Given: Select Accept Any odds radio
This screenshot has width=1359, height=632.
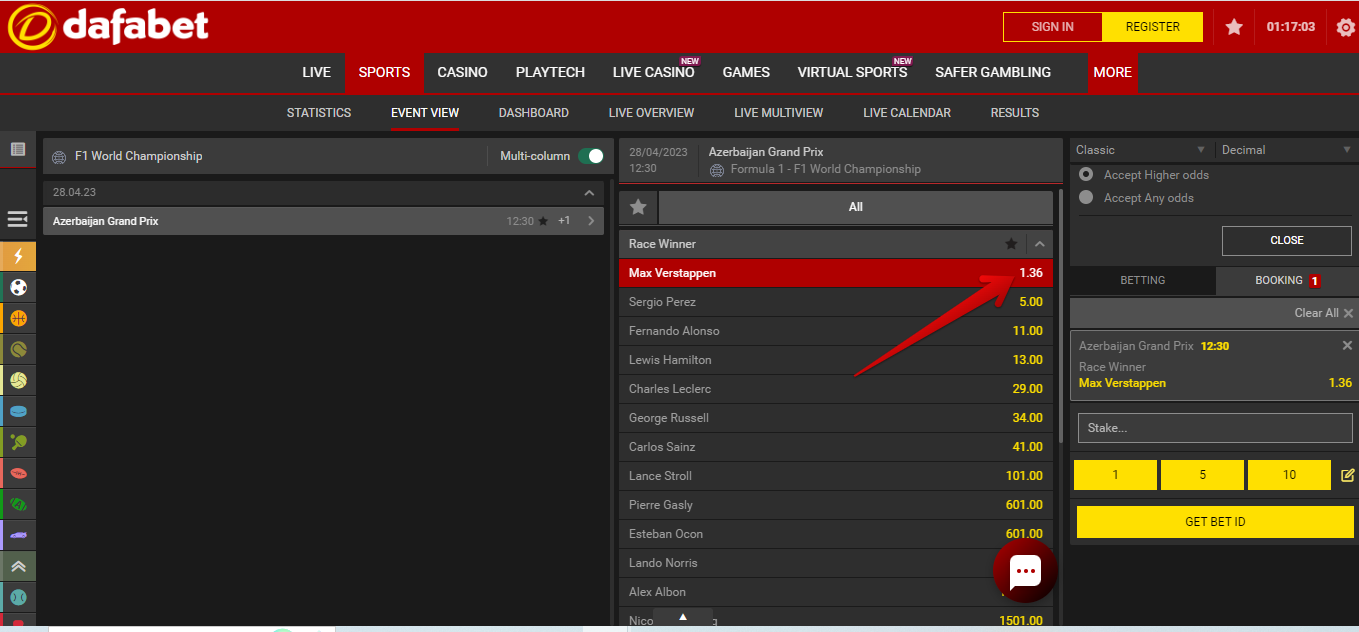Looking at the screenshot, I should pos(1086,197).
